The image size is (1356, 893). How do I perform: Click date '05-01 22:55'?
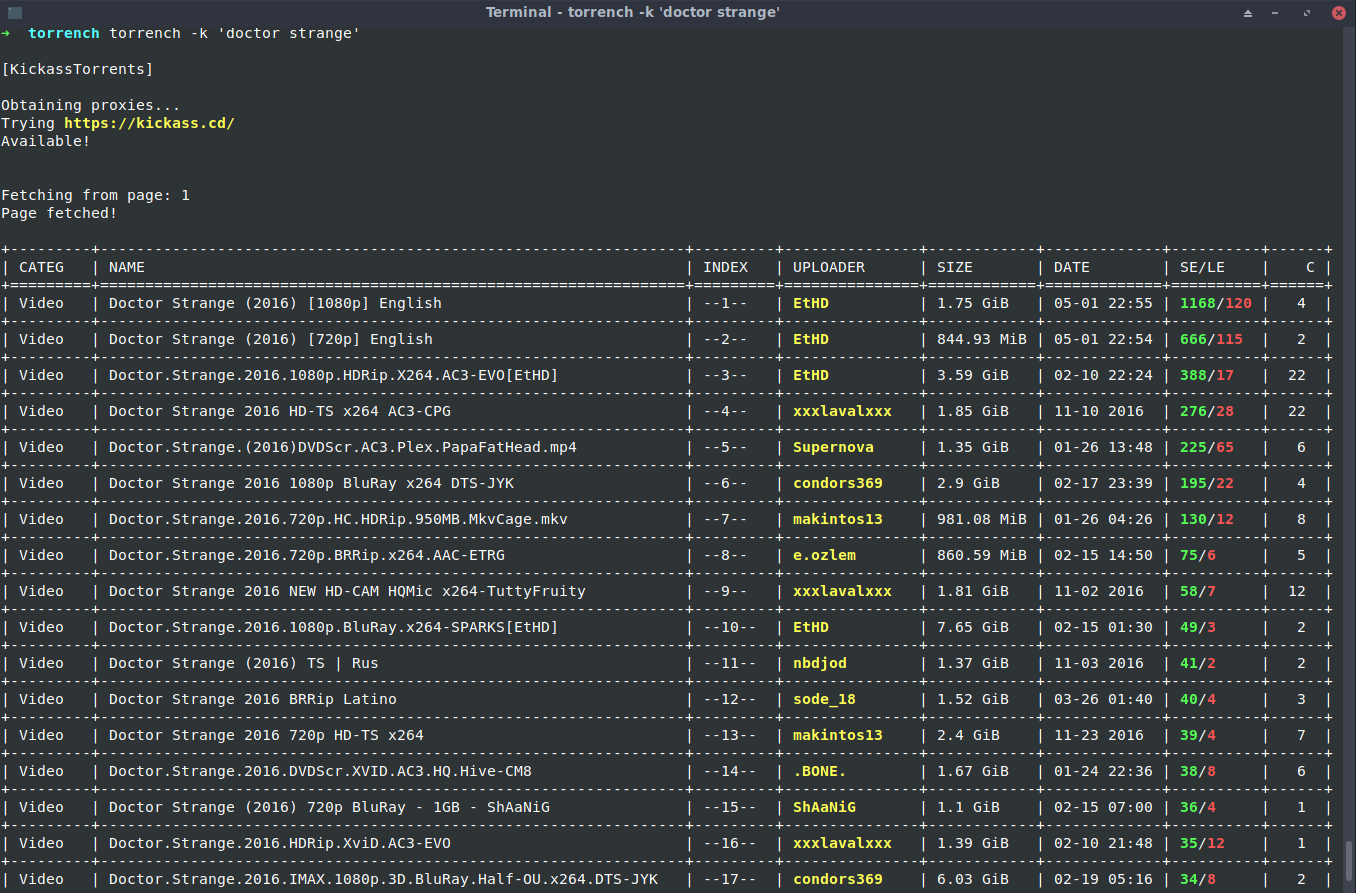[1103, 303]
